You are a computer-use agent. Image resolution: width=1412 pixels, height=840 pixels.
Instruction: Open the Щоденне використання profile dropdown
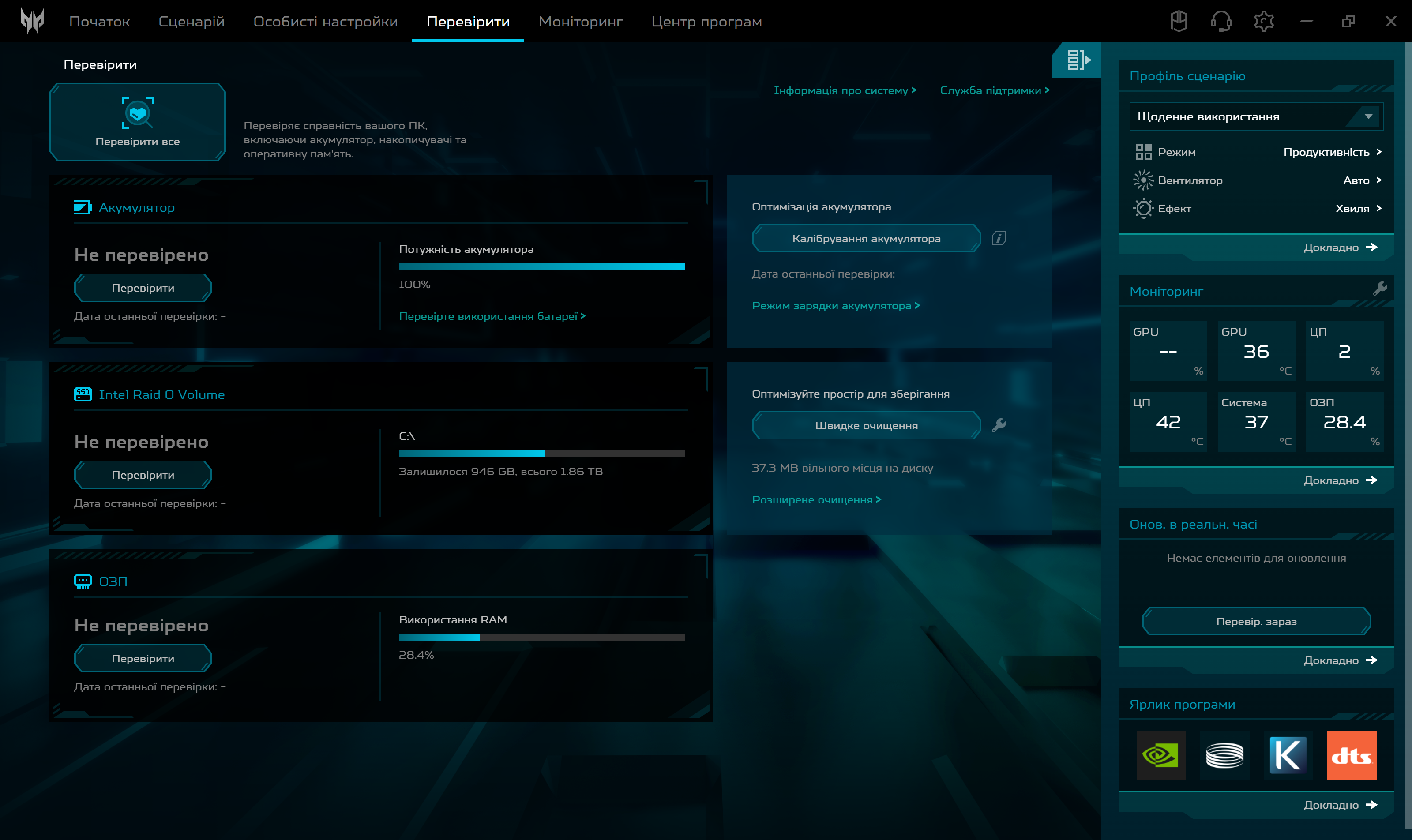point(1256,116)
